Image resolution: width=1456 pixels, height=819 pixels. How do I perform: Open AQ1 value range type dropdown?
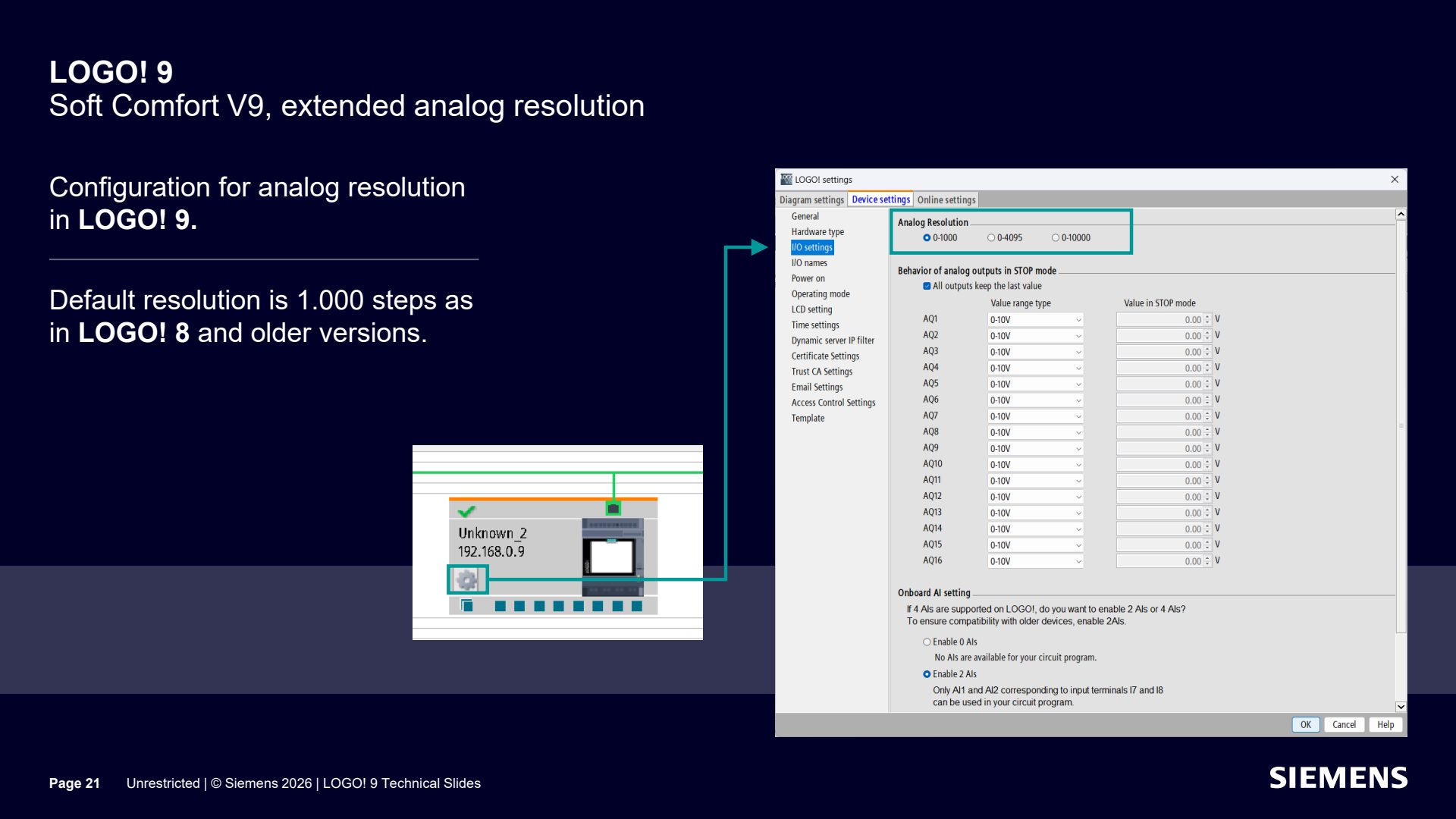pyautogui.click(x=1035, y=320)
